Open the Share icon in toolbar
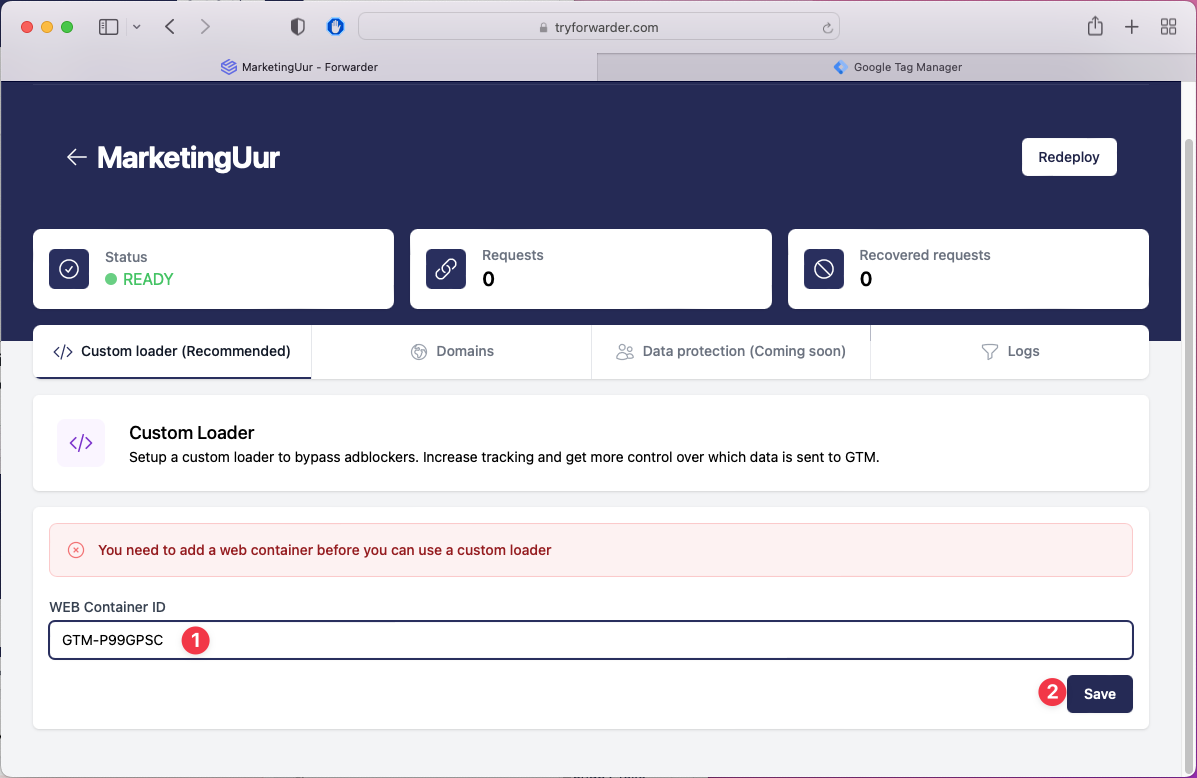The image size is (1197, 778). 1095,26
